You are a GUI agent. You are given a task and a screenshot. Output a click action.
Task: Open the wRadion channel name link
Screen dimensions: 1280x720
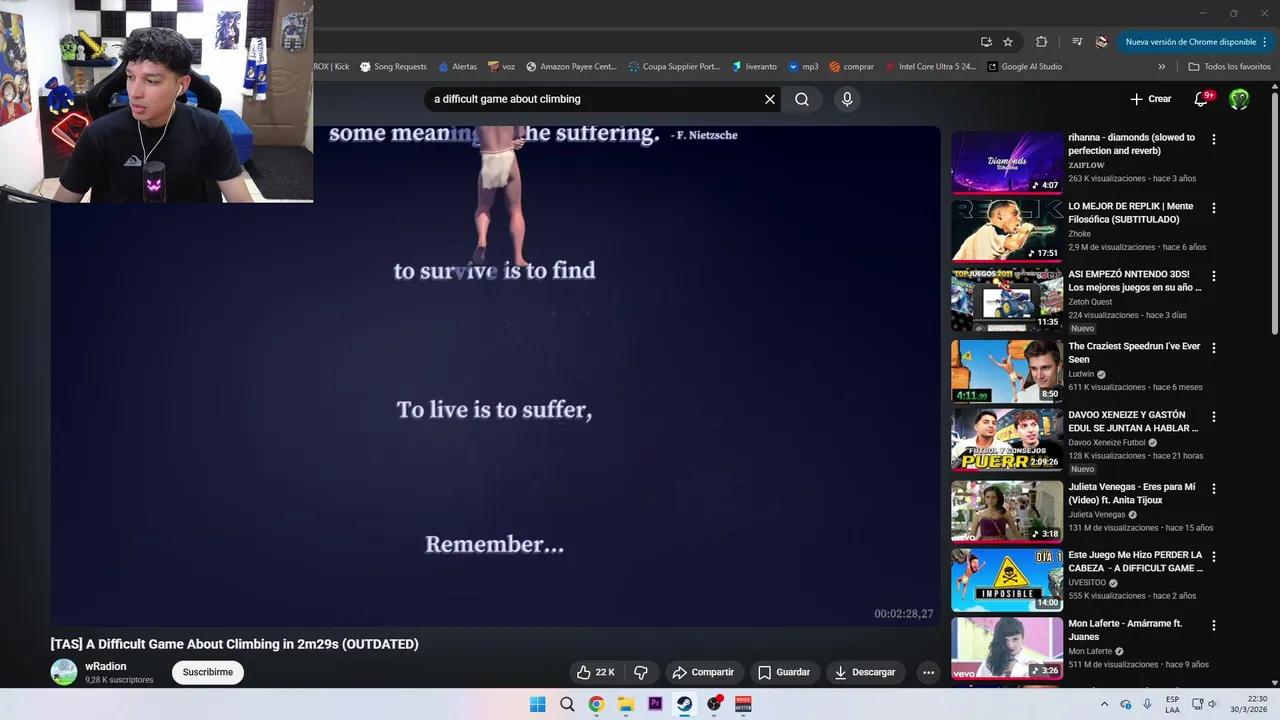tap(106, 666)
